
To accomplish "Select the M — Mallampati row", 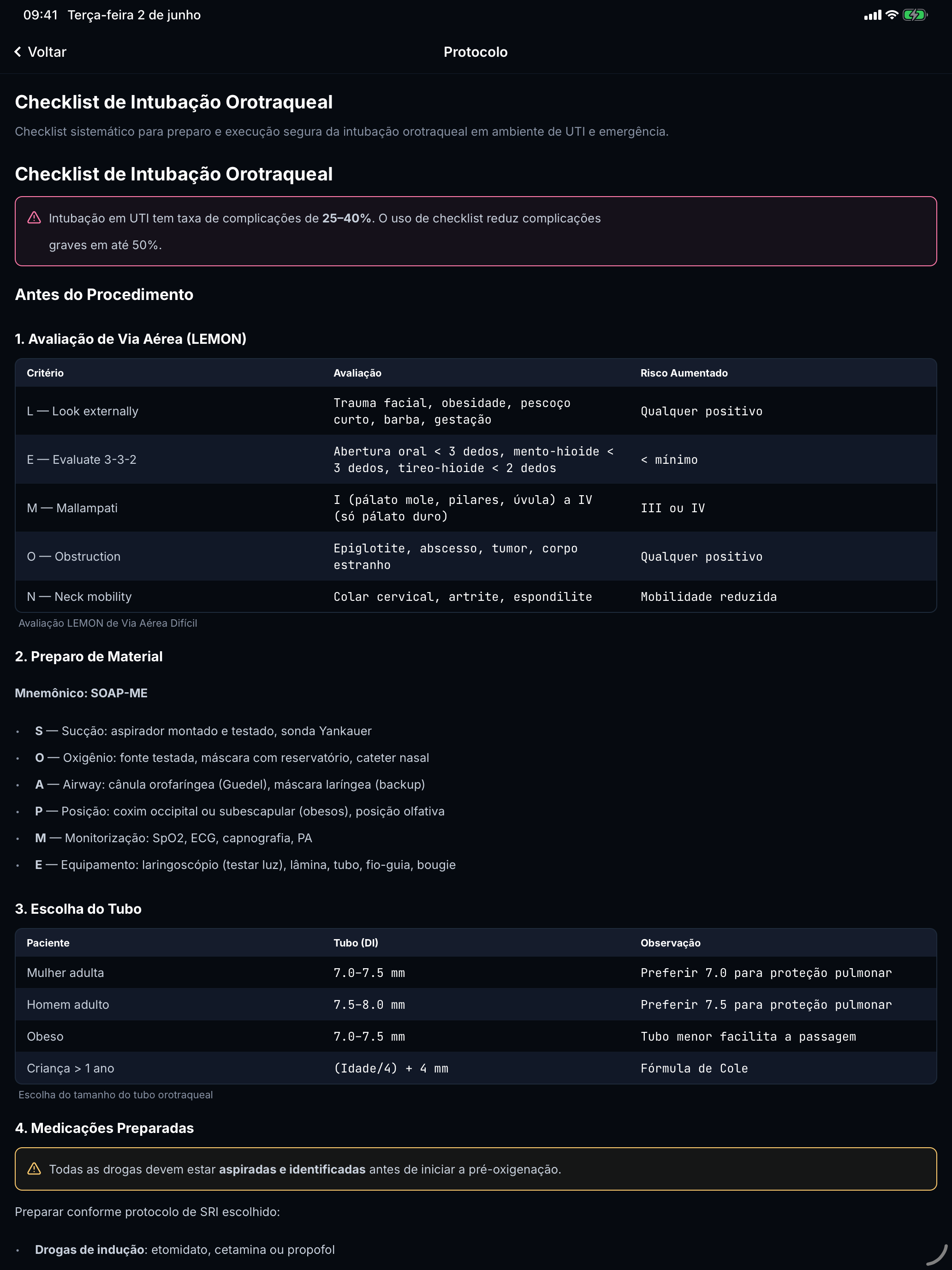I will pos(476,508).
